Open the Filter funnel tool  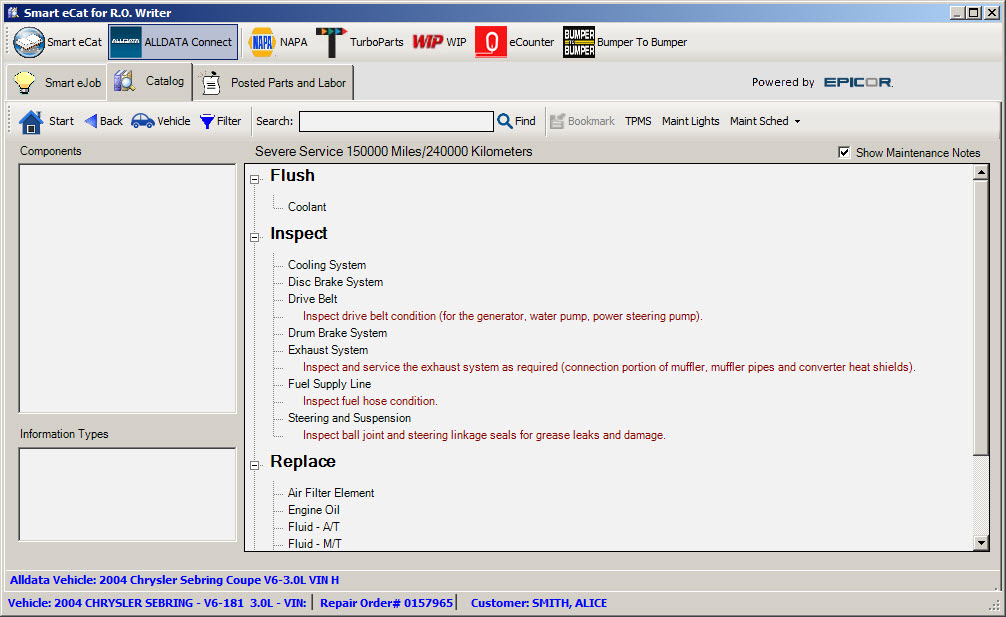point(207,121)
